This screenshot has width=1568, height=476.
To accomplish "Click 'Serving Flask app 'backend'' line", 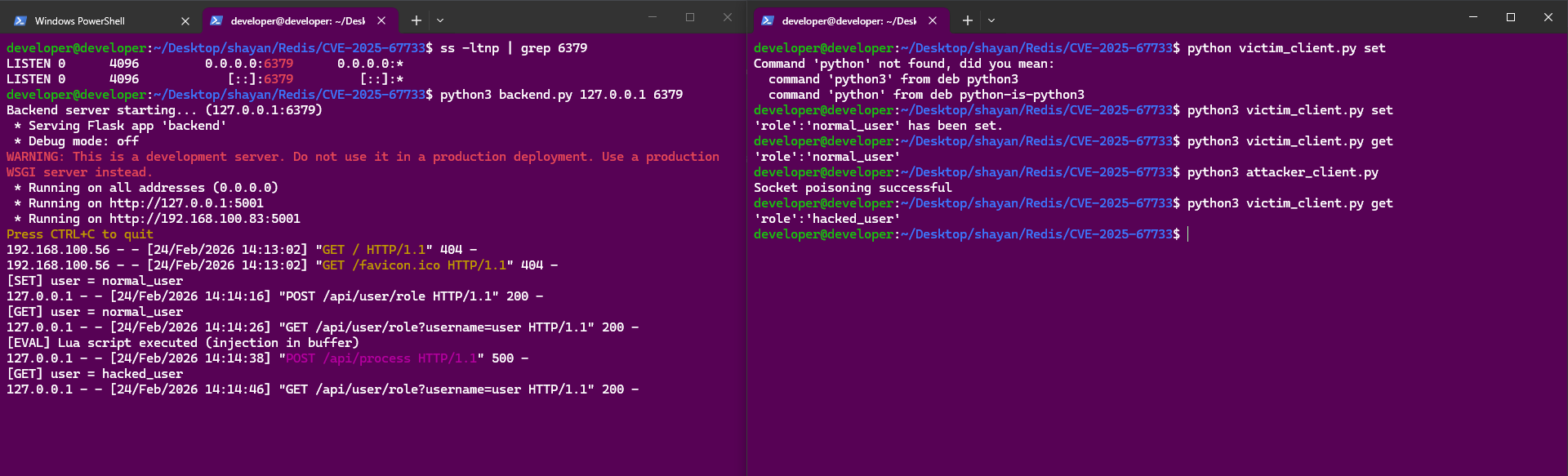I will coord(120,126).
